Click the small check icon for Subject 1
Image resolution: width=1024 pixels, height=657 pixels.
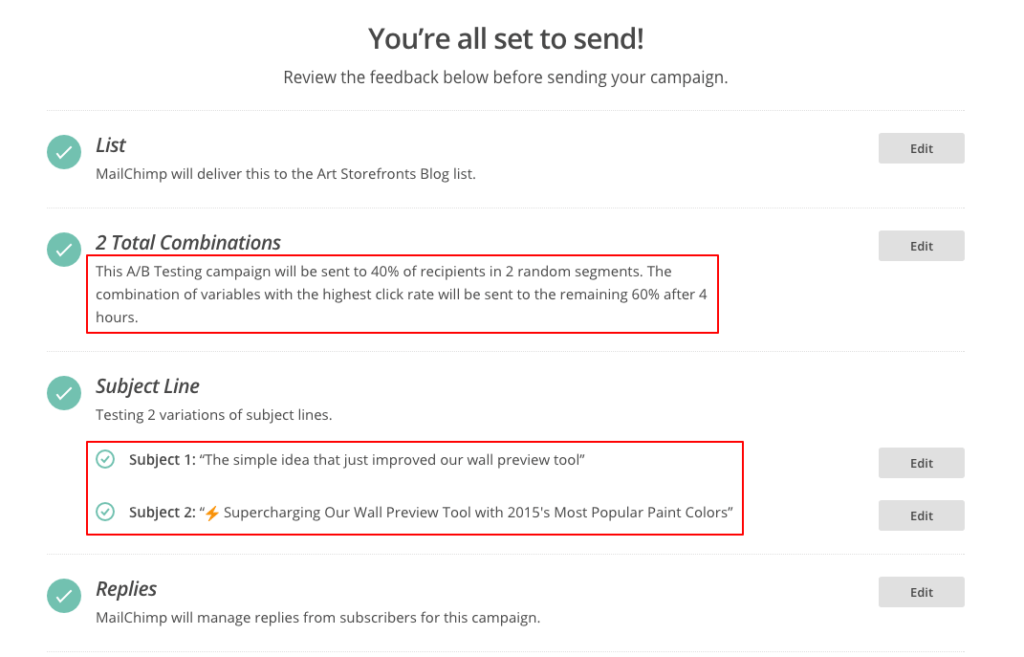[105, 459]
